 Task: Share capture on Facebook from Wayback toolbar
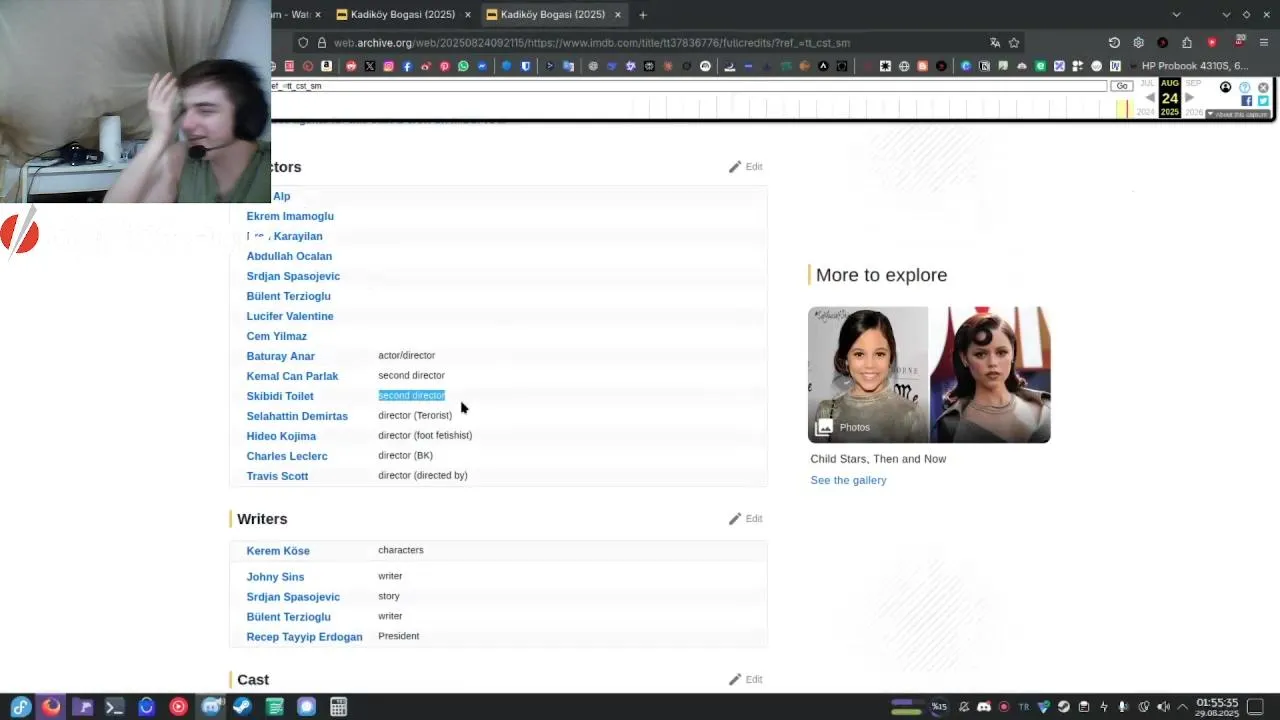click(1246, 101)
